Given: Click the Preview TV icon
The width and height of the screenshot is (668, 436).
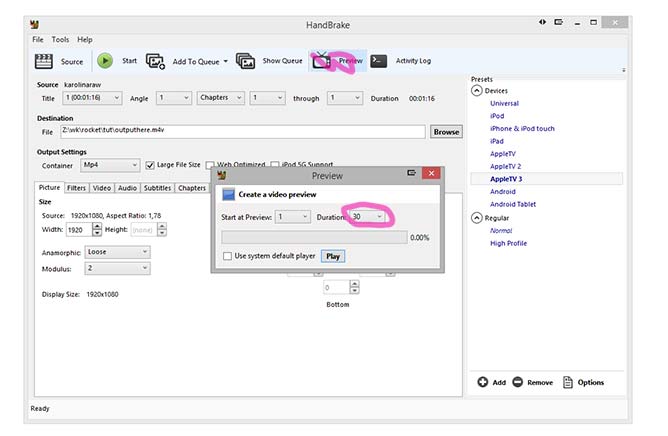Looking at the screenshot, I should (x=321, y=61).
